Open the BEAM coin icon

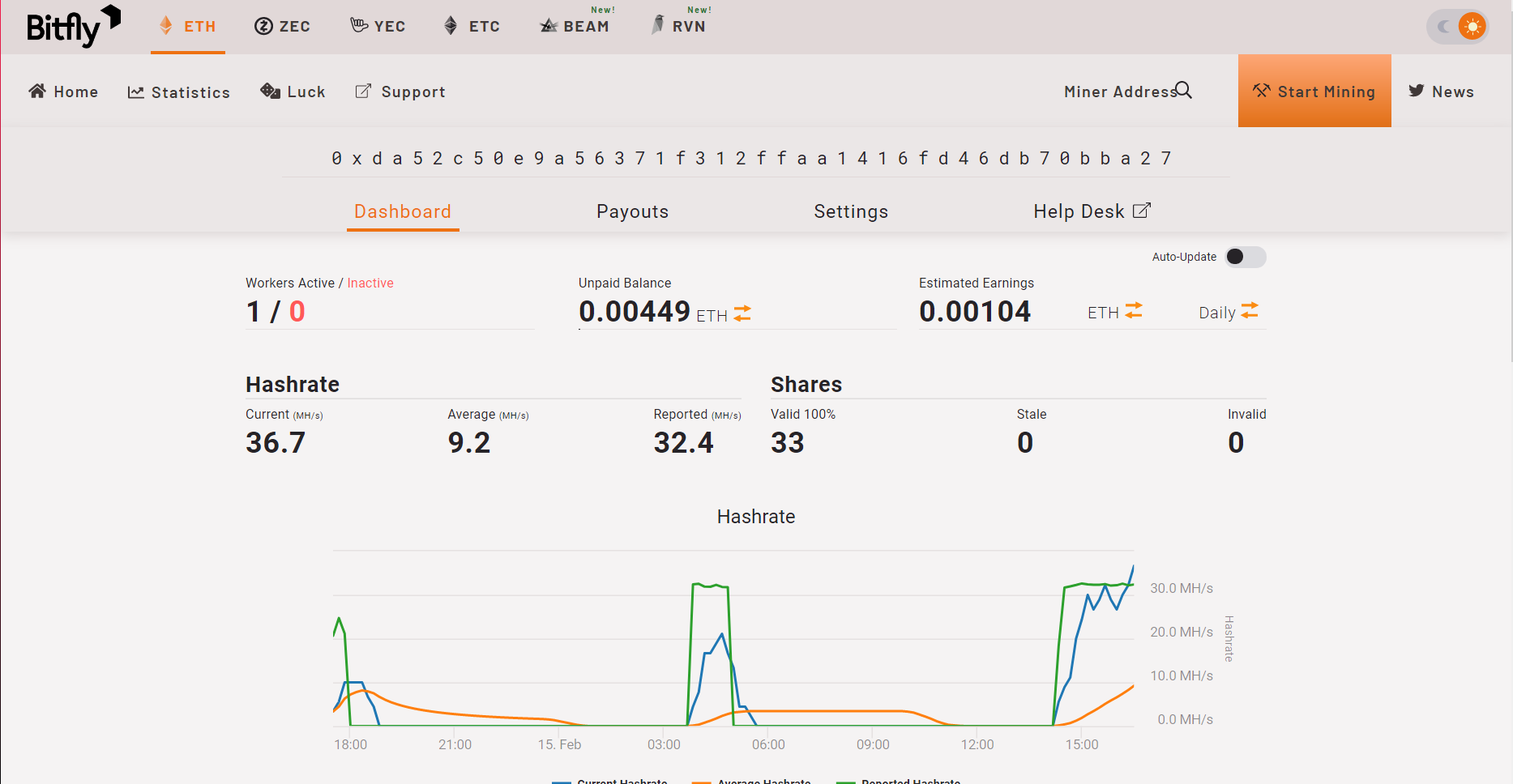click(549, 26)
